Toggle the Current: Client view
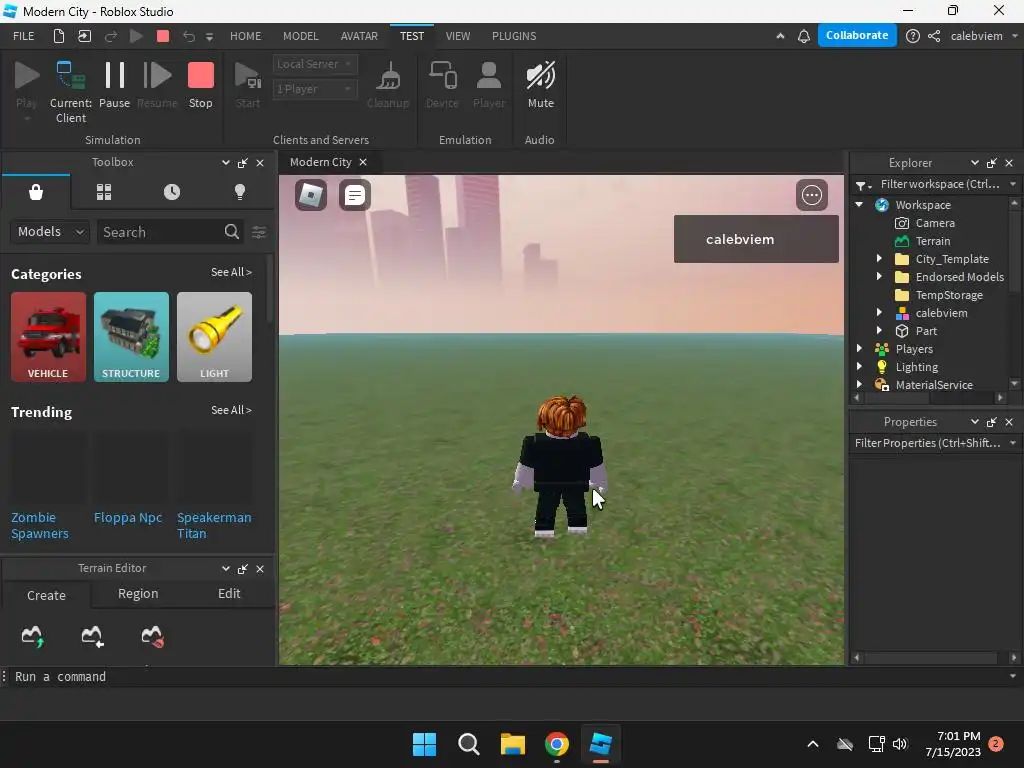Image resolution: width=1024 pixels, height=768 pixels. pos(71,91)
